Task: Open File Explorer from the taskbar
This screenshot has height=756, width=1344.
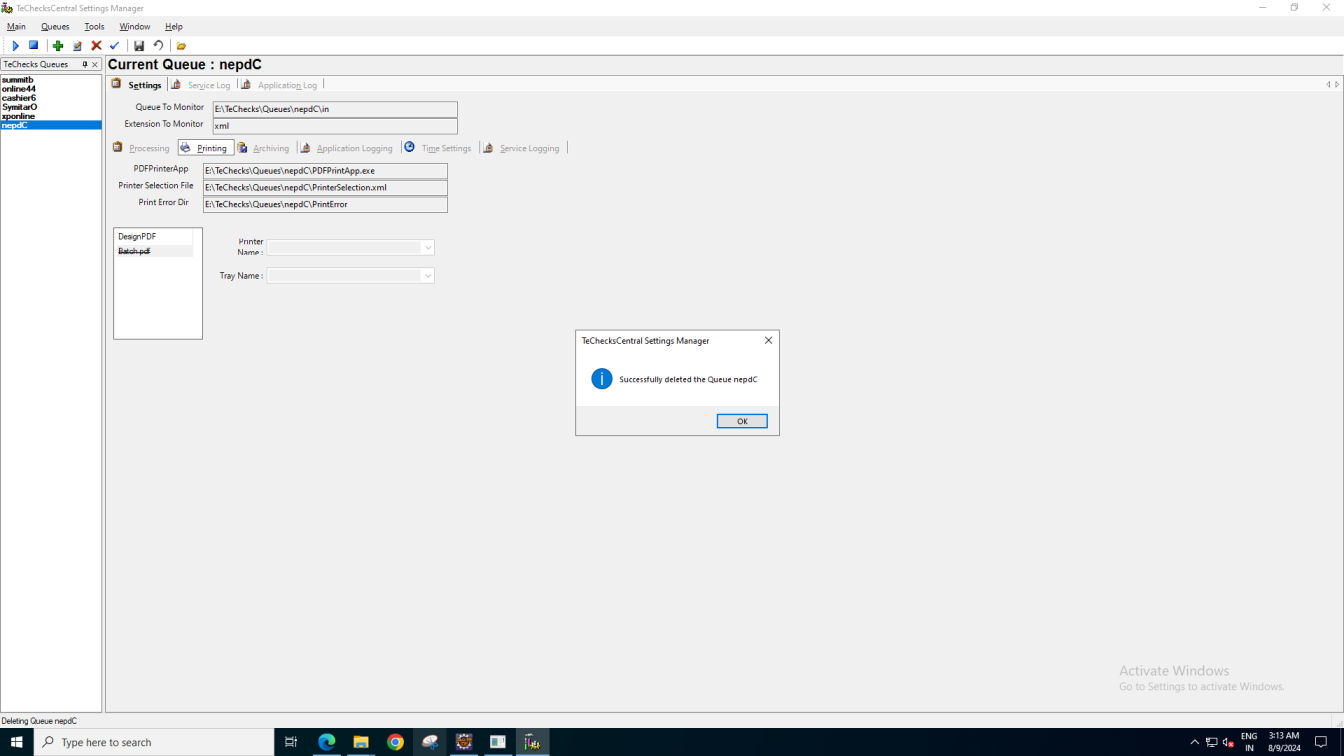Action: 361,742
